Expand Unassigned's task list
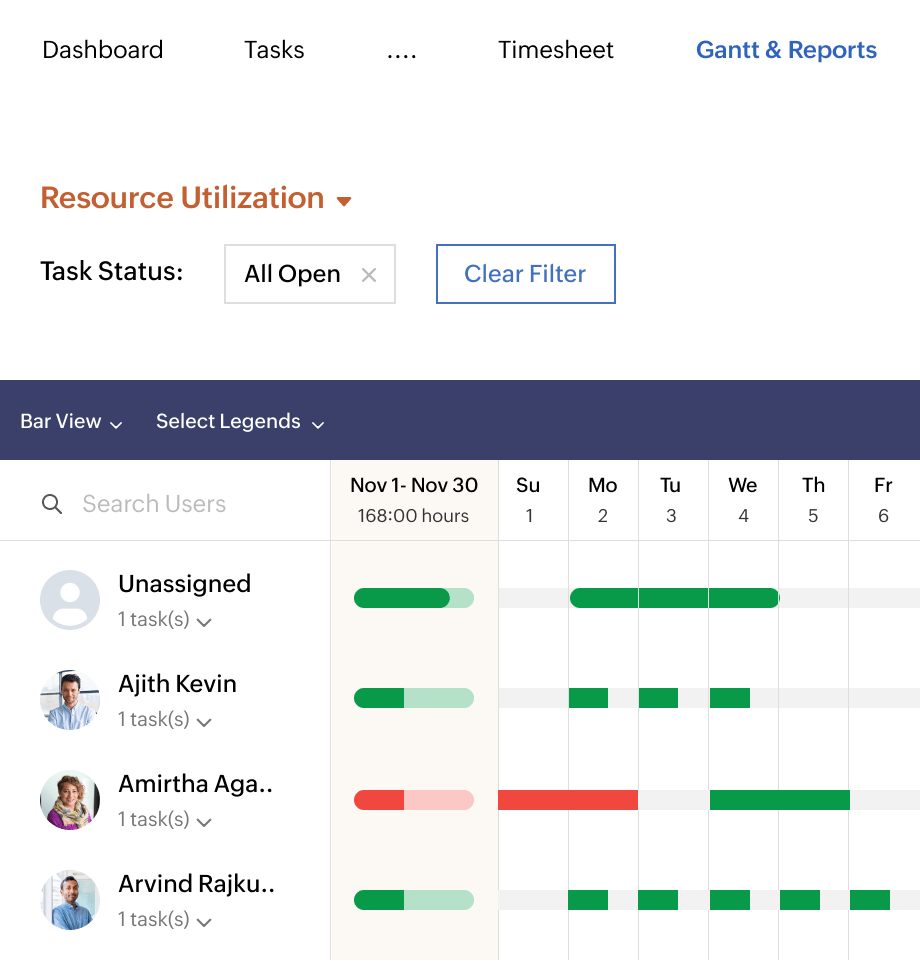The image size is (920, 961). click(x=204, y=621)
